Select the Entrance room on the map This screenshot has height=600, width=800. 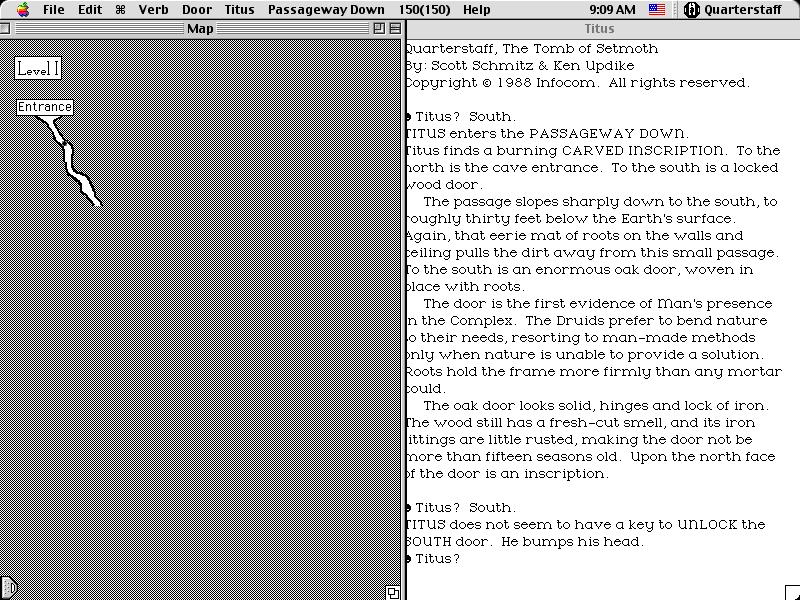pos(45,107)
